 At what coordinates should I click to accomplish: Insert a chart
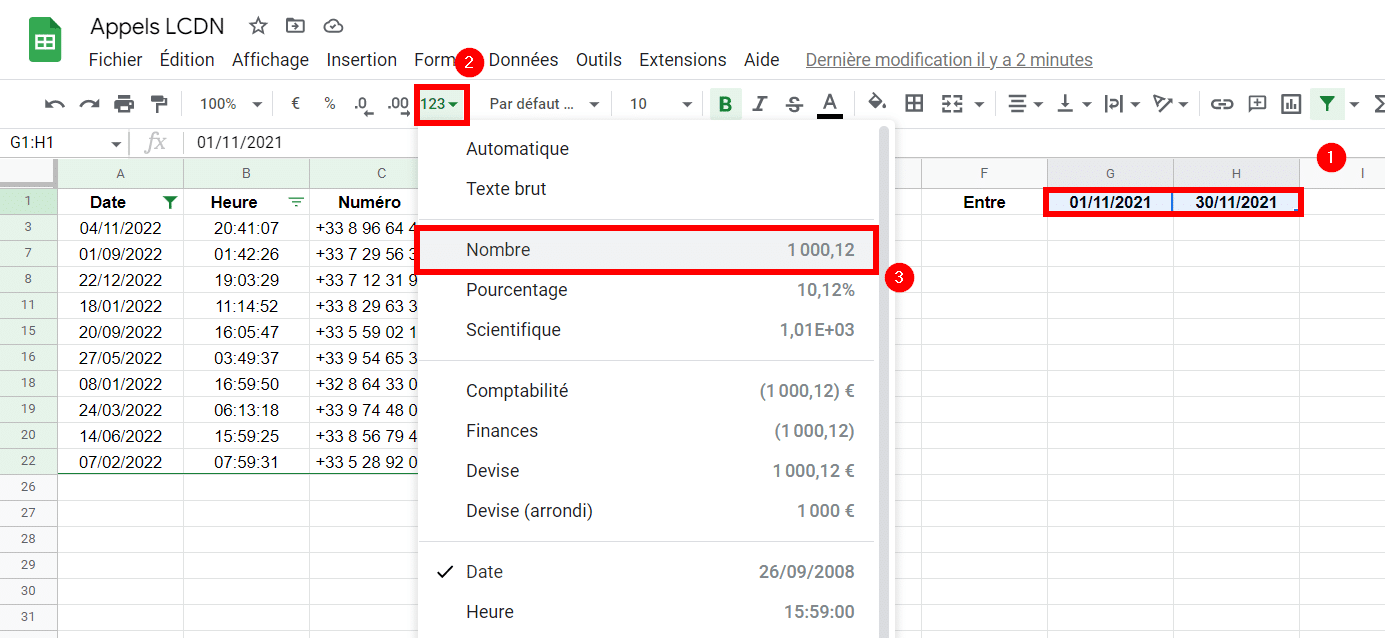pyautogui.click(x=1290, y=103)
